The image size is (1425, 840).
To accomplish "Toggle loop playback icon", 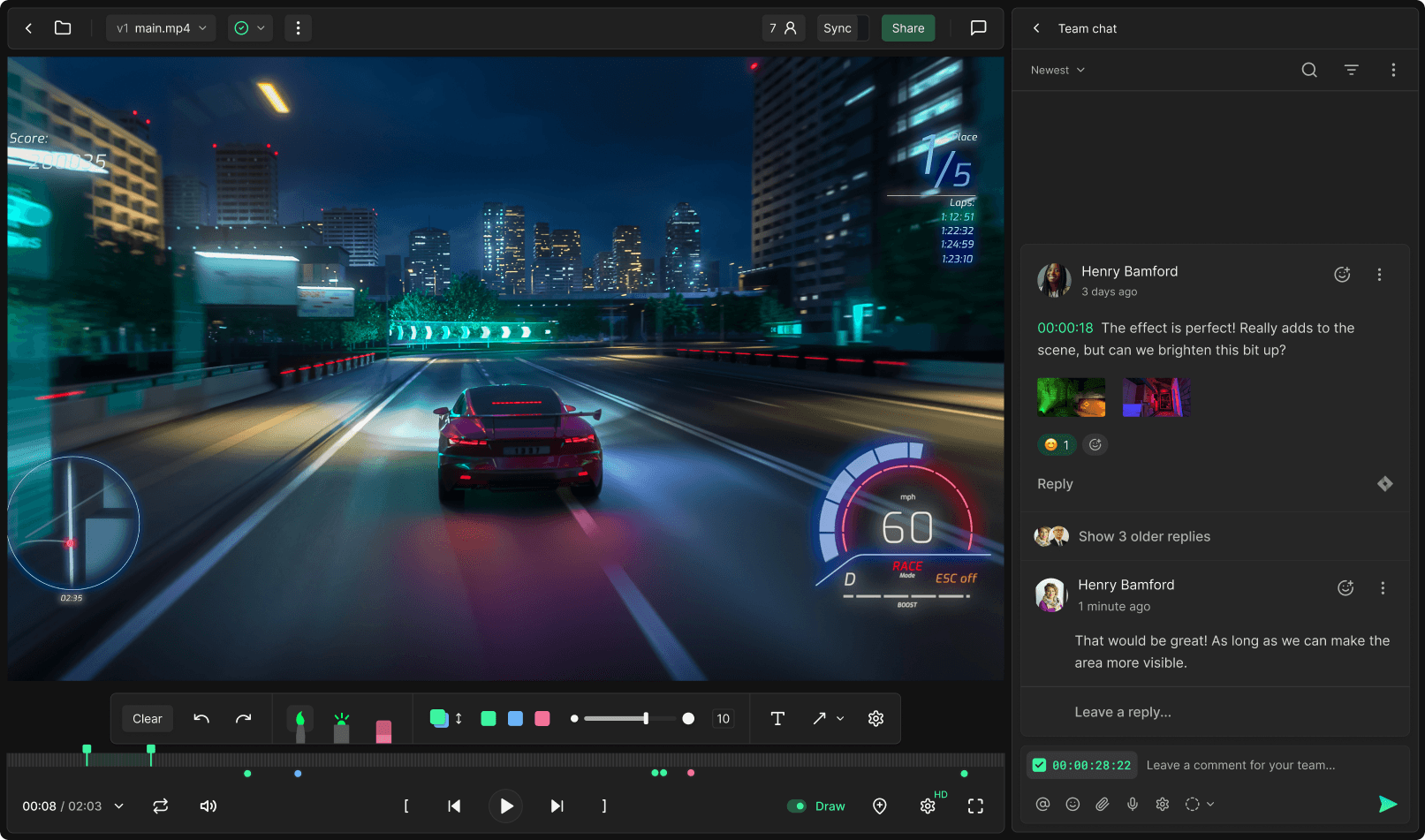I will (160, 806).
